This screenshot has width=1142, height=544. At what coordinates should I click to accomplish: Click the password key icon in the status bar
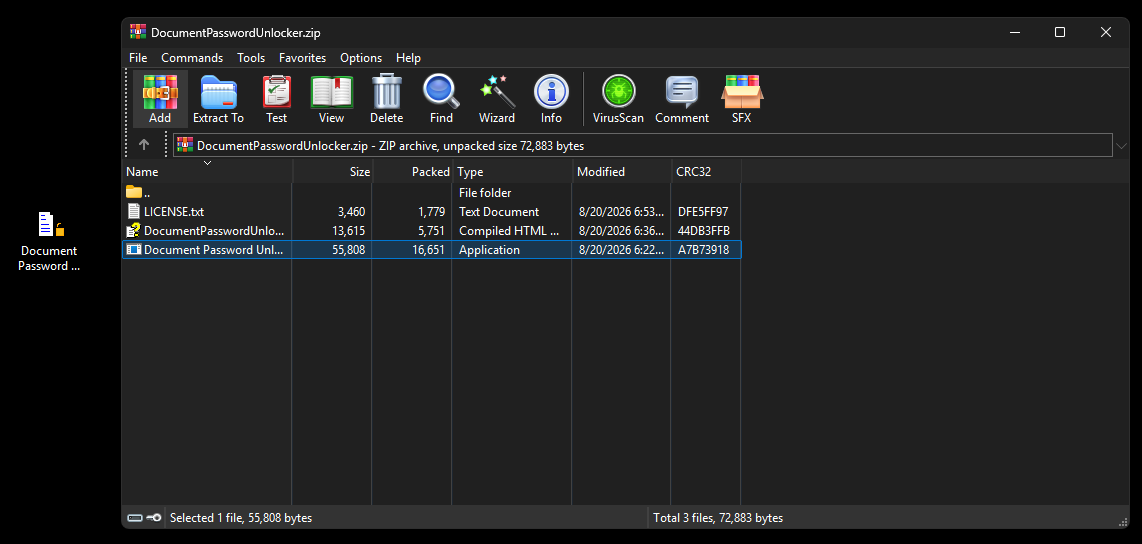click(x=154, y=518)
